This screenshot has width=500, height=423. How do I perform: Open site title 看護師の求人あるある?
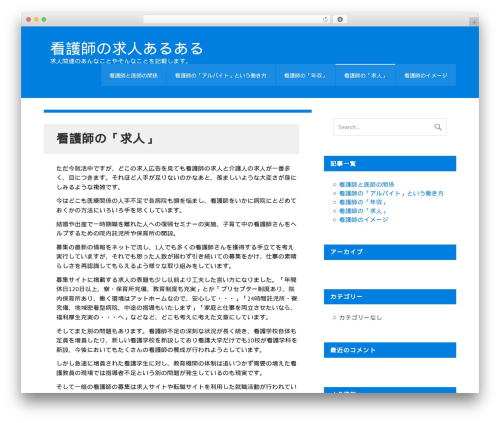tap(127, 49)
